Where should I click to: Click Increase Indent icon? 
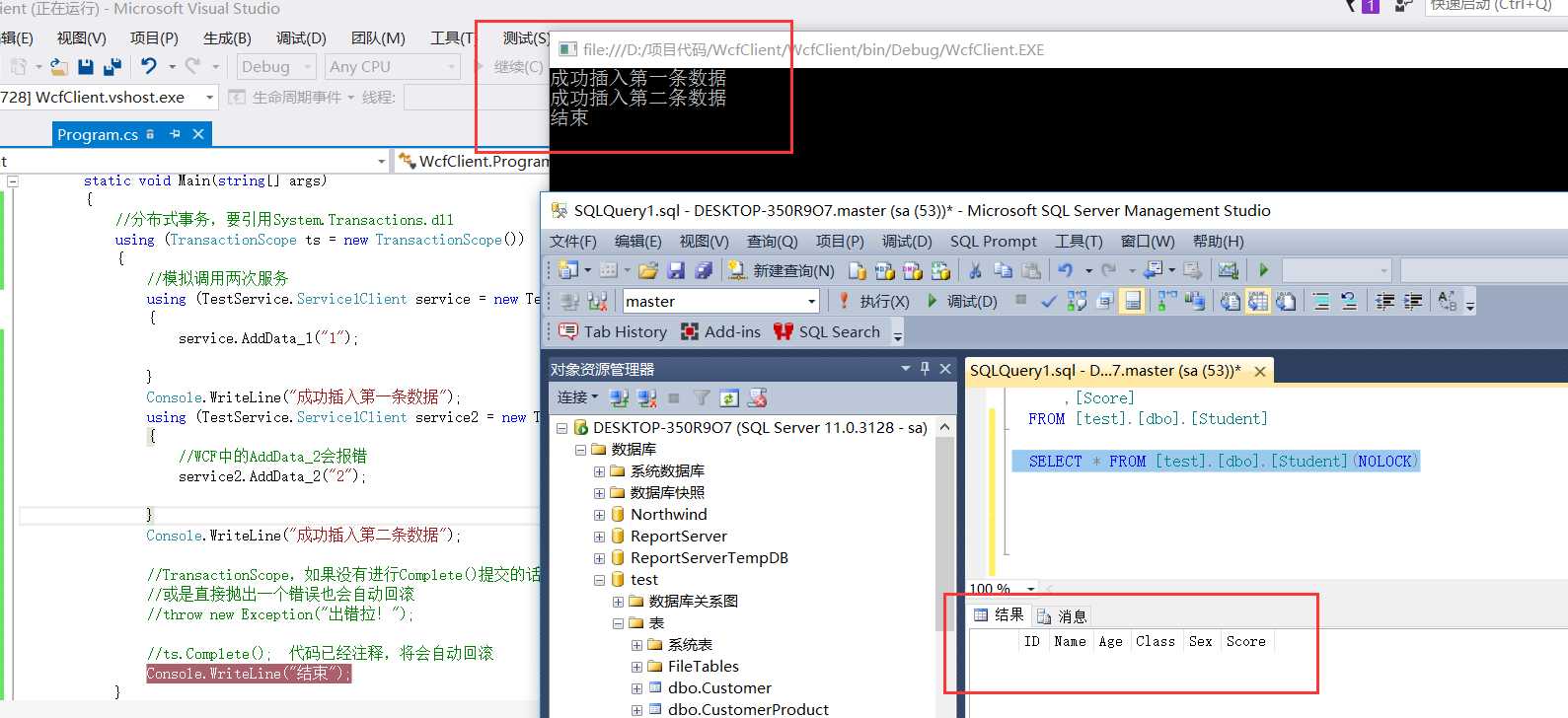point(1413,301)
